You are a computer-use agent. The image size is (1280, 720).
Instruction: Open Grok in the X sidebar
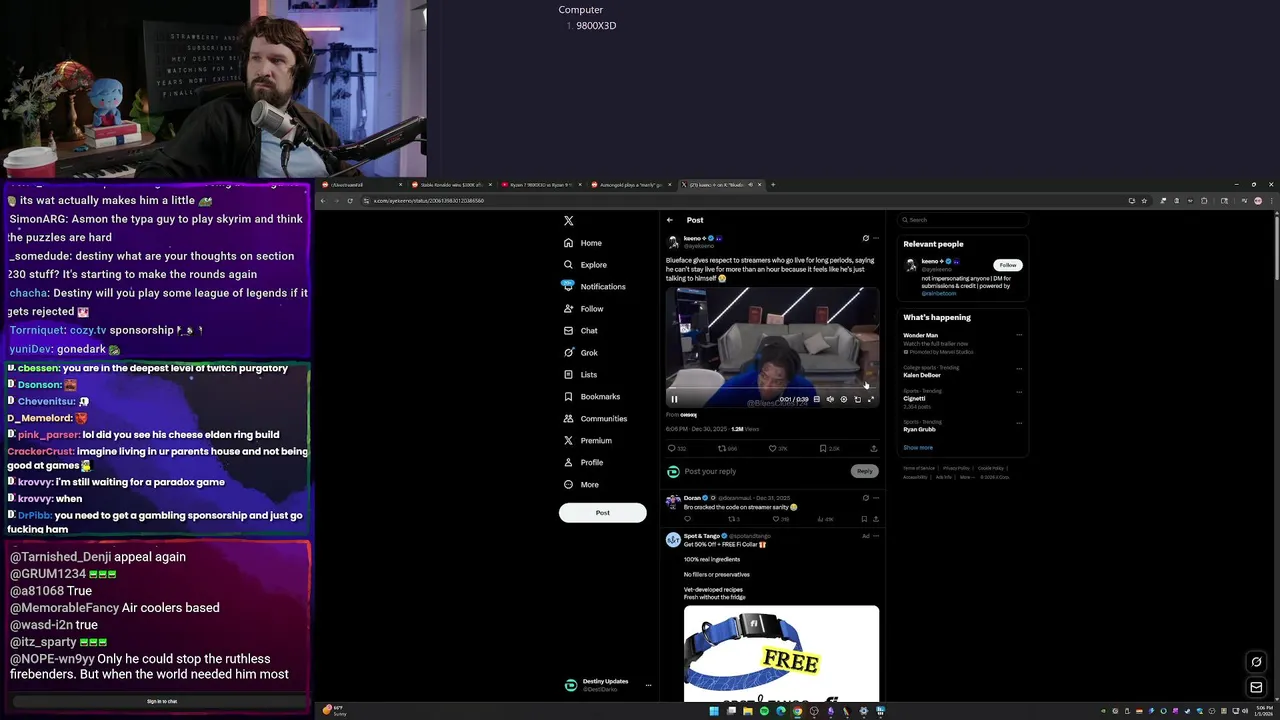[581, 353]
